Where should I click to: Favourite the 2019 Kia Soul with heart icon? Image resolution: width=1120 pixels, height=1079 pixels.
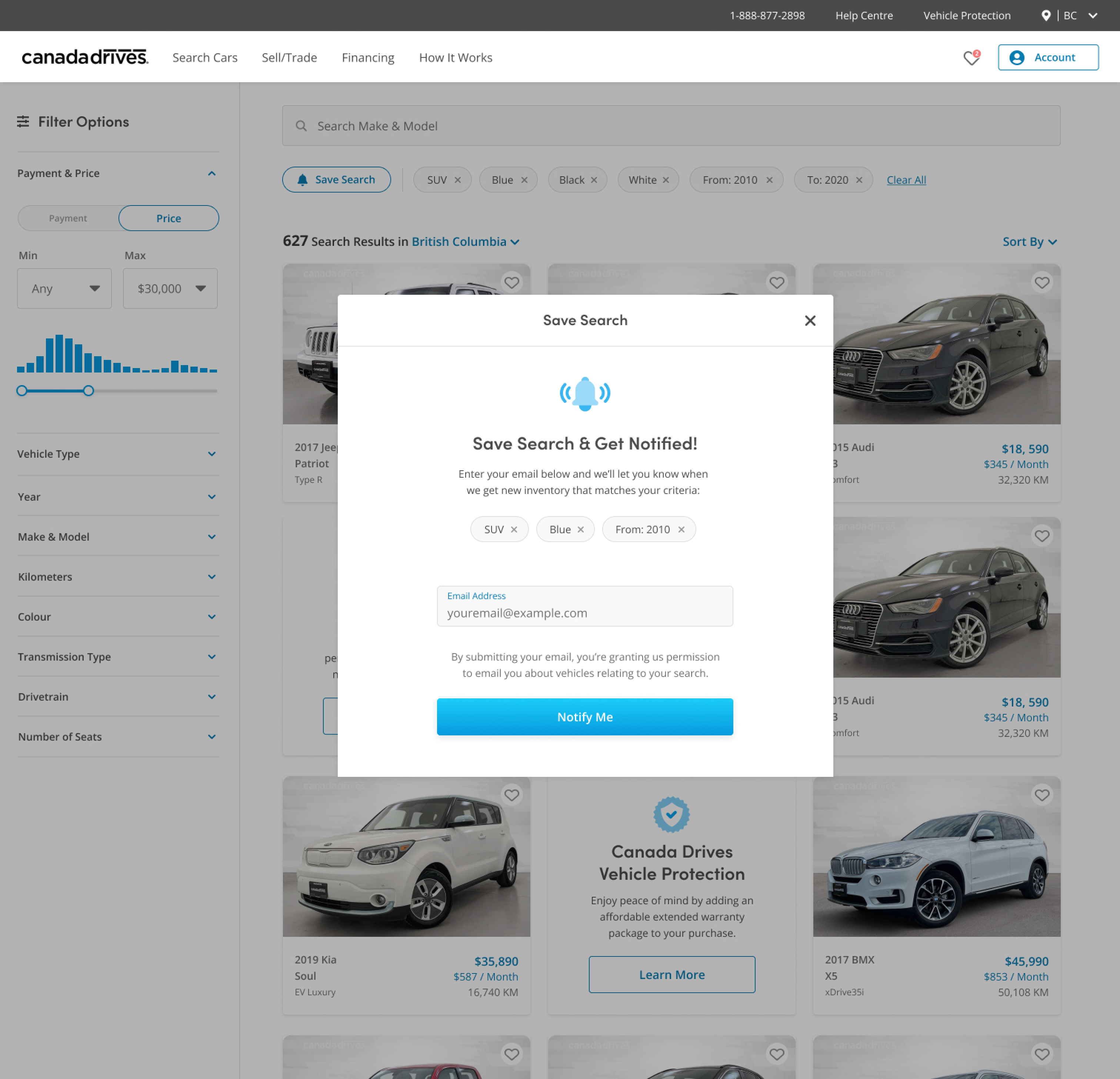click(x=511, y=795)
